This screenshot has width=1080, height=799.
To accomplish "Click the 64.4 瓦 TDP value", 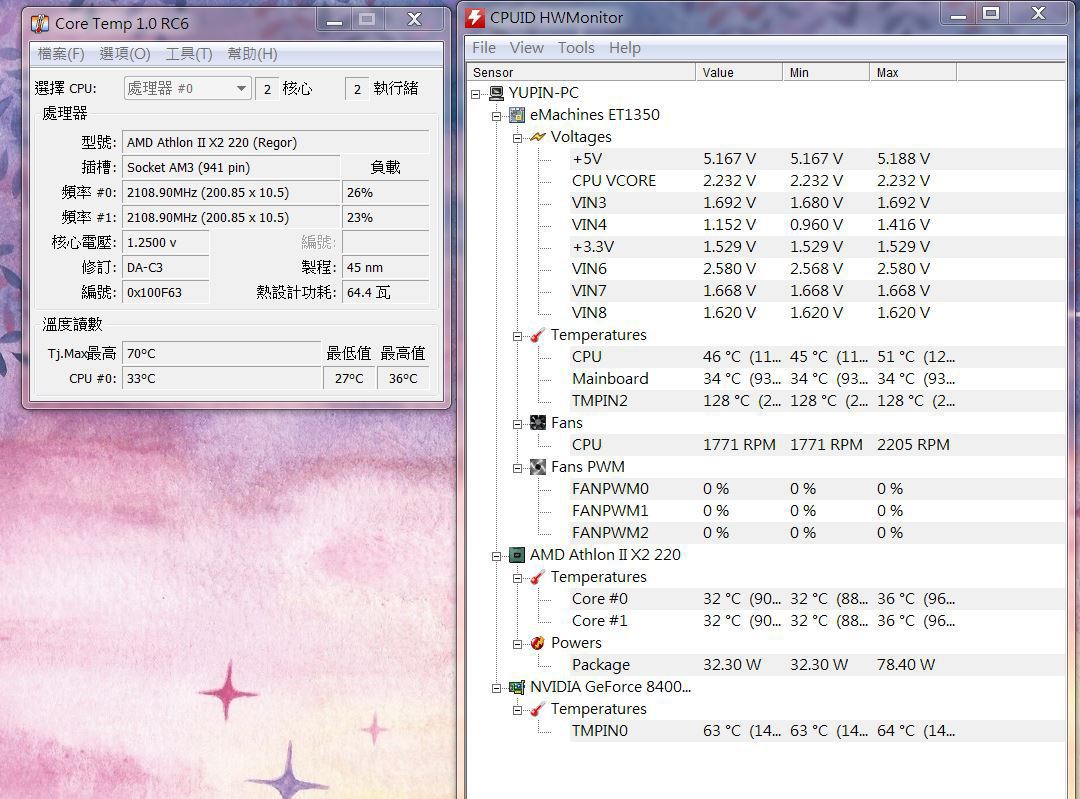I will coord(385,292).
